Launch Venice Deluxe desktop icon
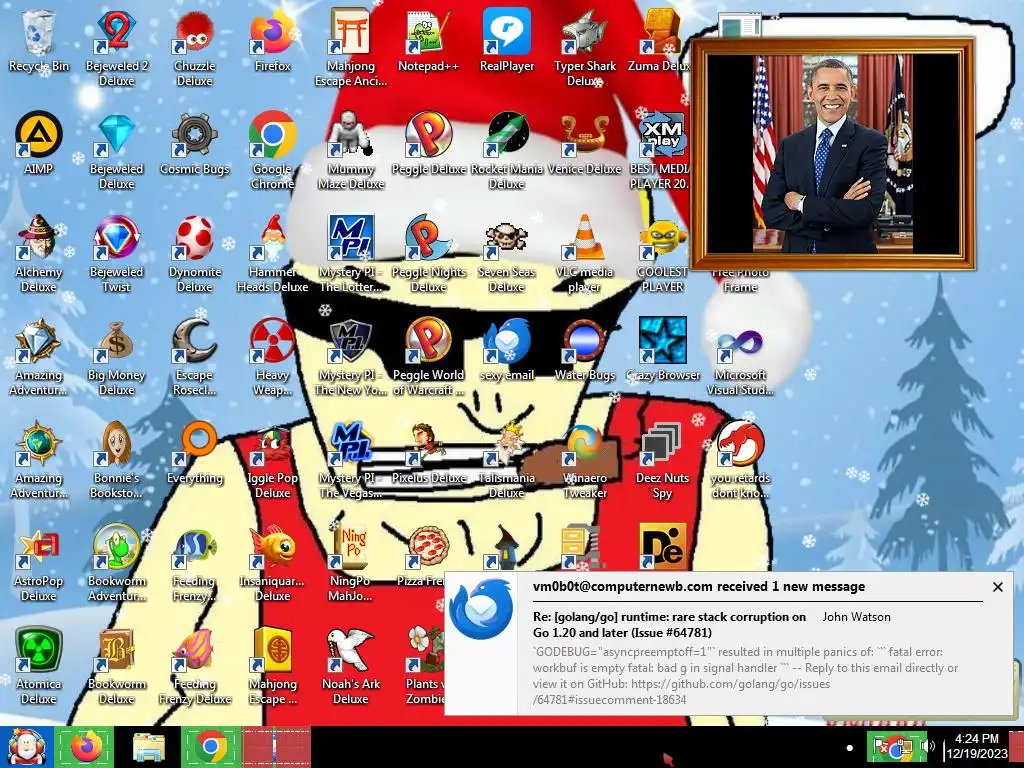The width and height of the screenshot is (1024, 768). [584, 144]
